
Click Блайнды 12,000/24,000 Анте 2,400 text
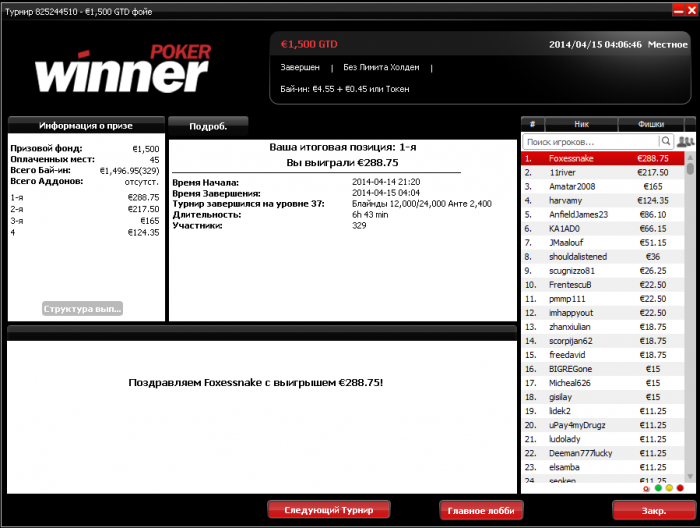(422, 204)
